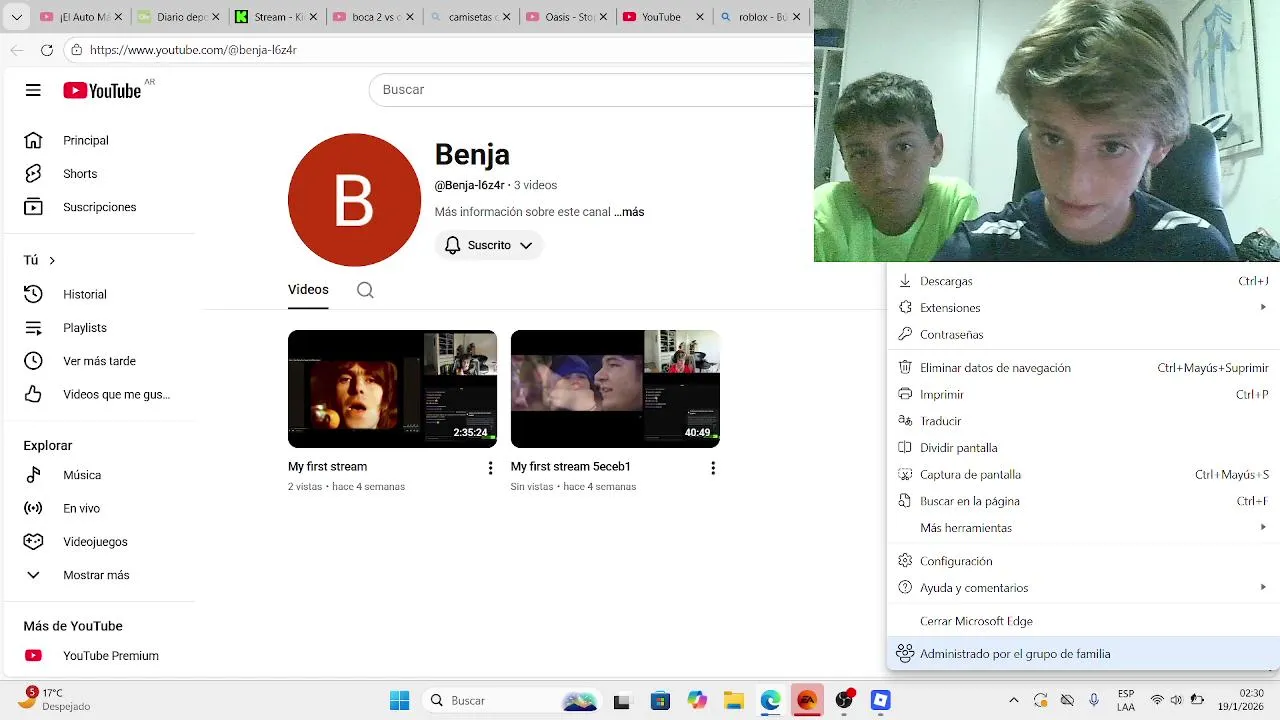Play the 40:49 video thumbnail
This screenshot has width=1280, height=720.
615,389
